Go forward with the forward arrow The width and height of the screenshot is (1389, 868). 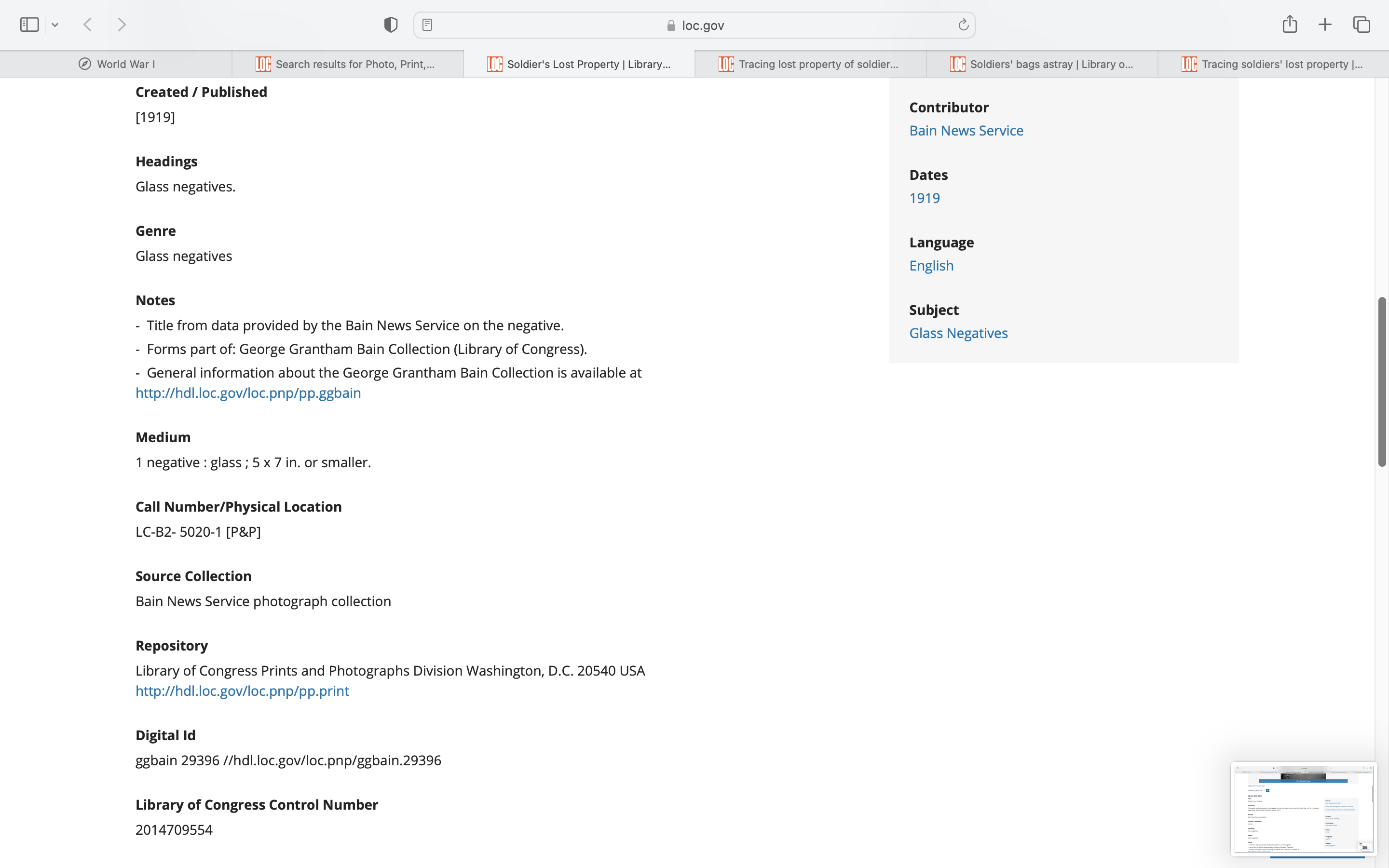click(x=122, y=25)
